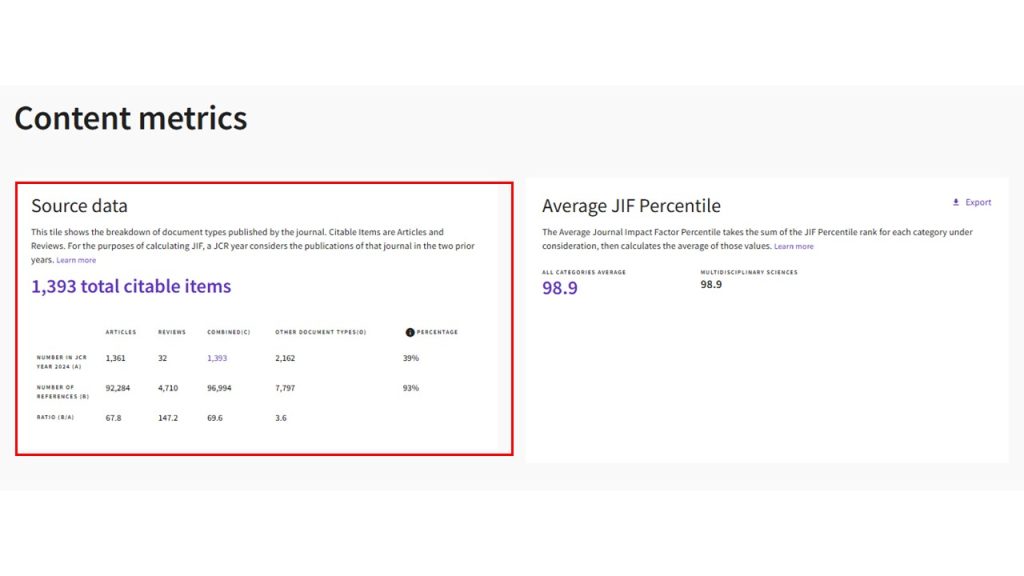
Task: Click the 1,393 total citable items heading
Action: 131,286
